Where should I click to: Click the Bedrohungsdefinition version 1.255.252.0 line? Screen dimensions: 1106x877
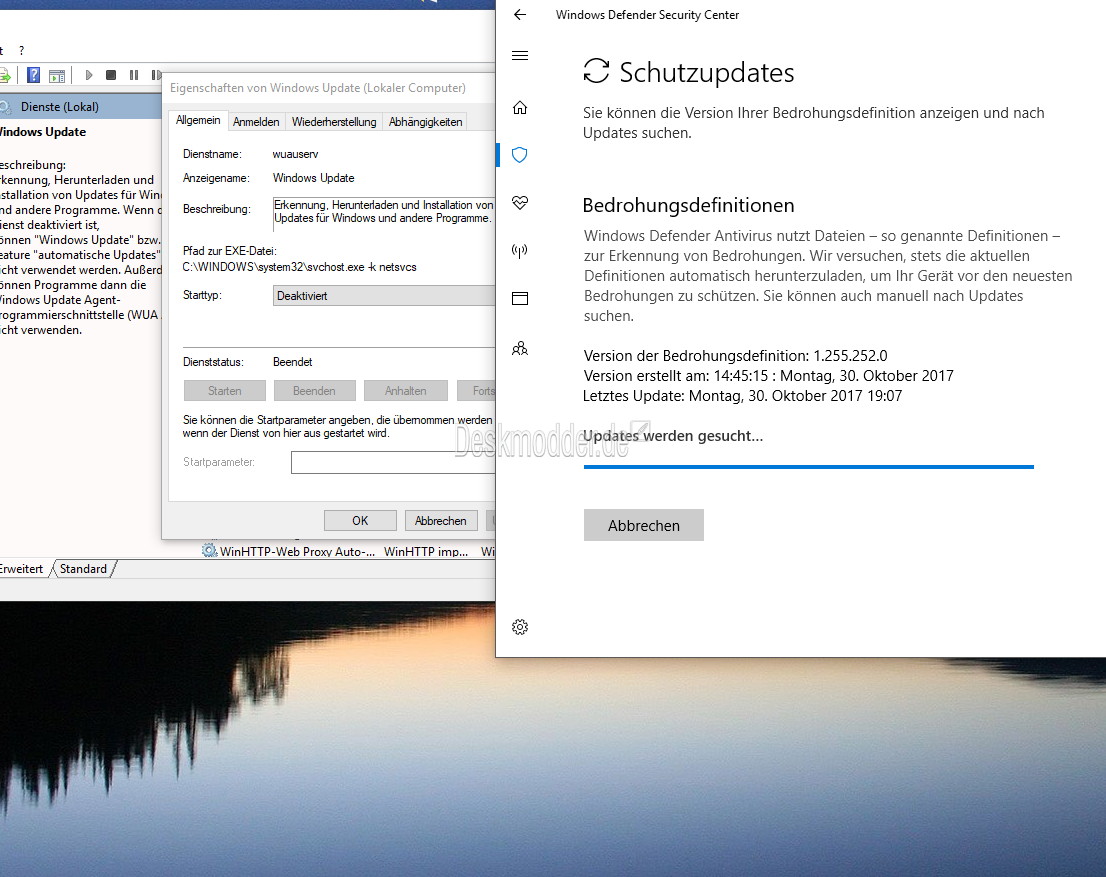[736, 356]
